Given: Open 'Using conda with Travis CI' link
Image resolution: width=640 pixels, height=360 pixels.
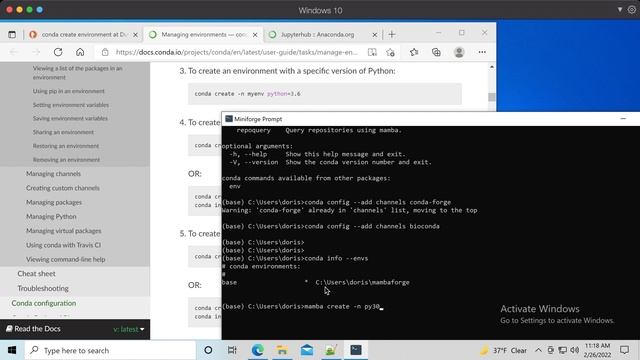Looking at the screenshot, I should 63,245.
